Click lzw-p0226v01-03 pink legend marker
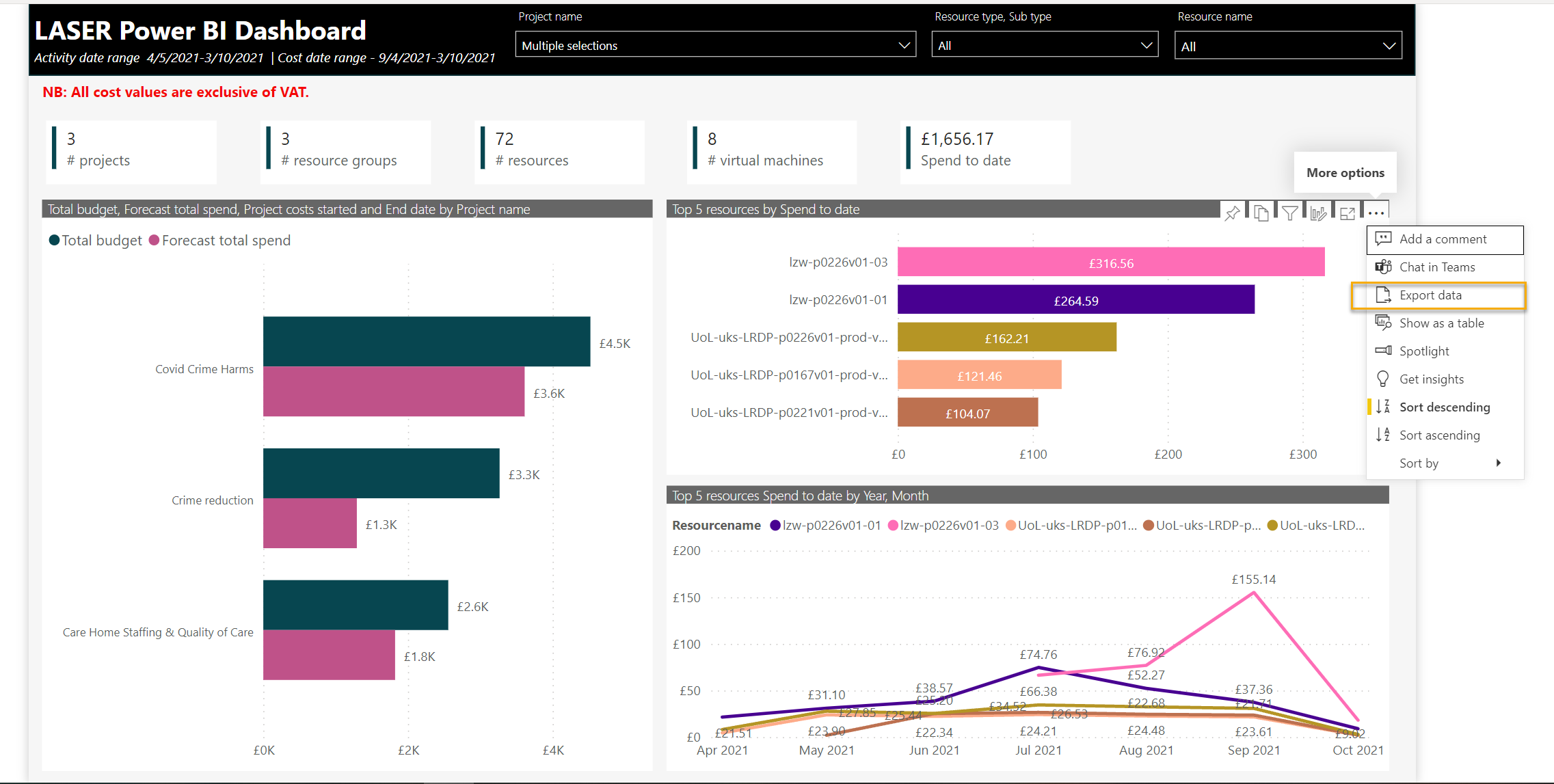Image resolution: width=1554 pixels, height=784 pixels. (892, 525)
